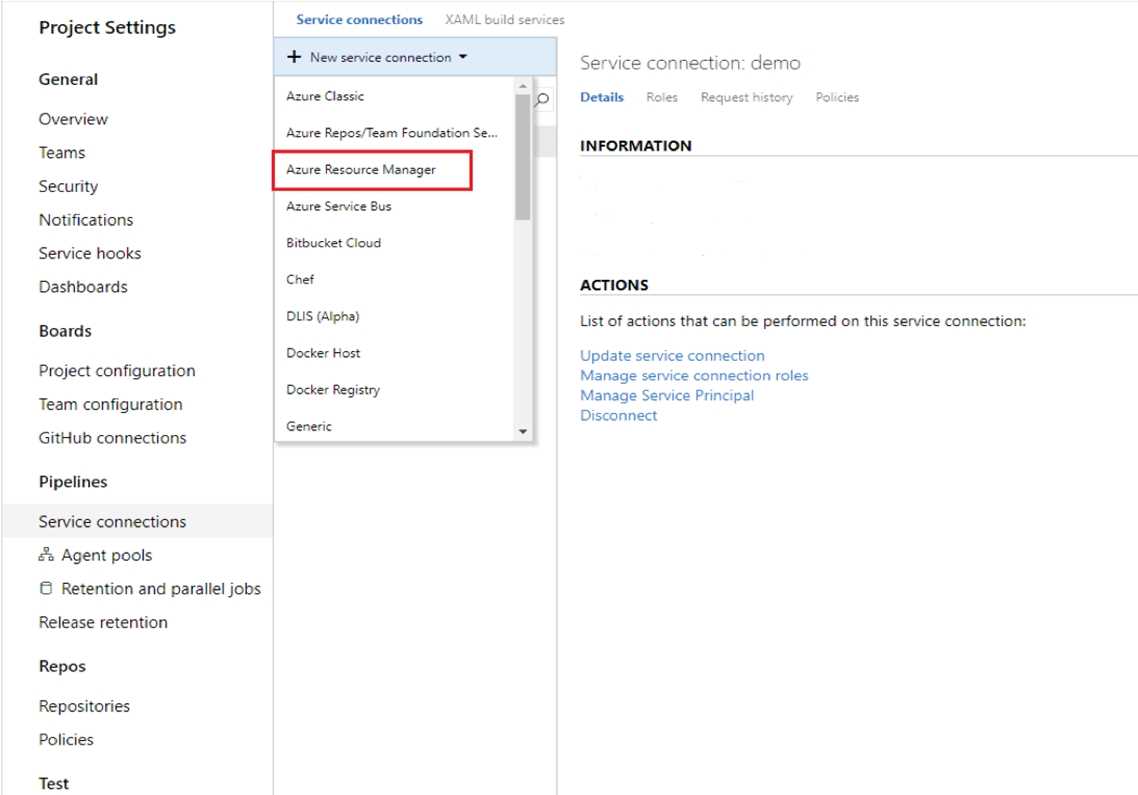This screenshot has height=795, width=1138.
Task: Click the Agent pools icon in sidebar
Action: [x=46, y=555]
